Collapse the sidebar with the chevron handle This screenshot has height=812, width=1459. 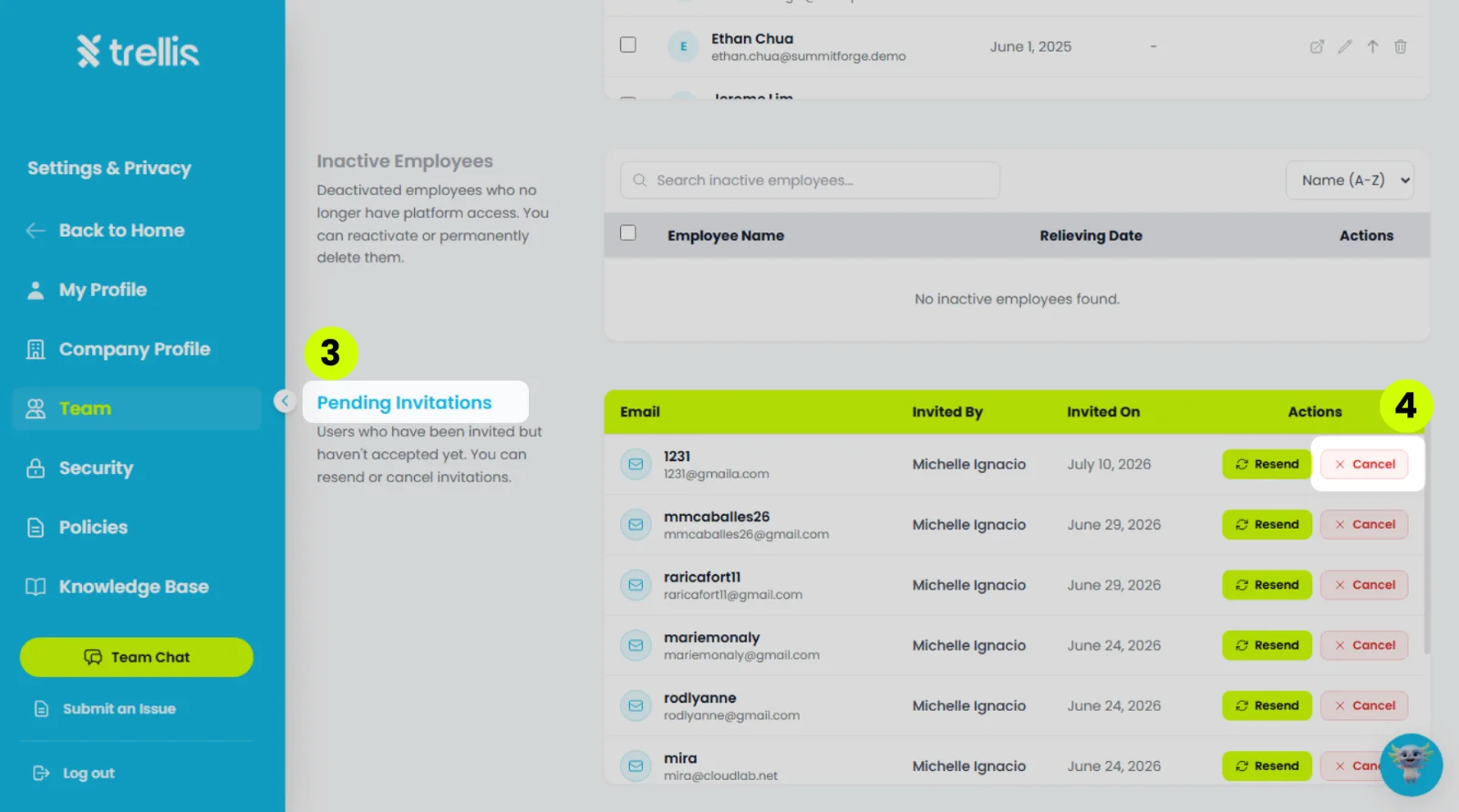point(285,401)
